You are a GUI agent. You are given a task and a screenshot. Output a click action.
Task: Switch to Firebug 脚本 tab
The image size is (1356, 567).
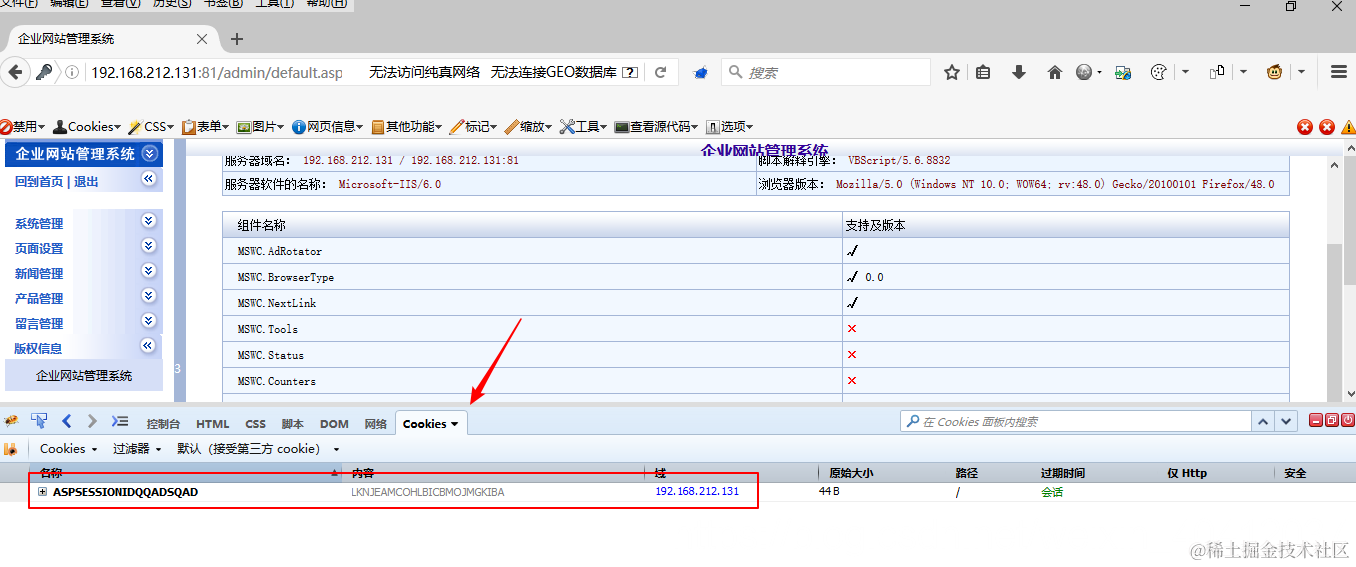point(292,424)
